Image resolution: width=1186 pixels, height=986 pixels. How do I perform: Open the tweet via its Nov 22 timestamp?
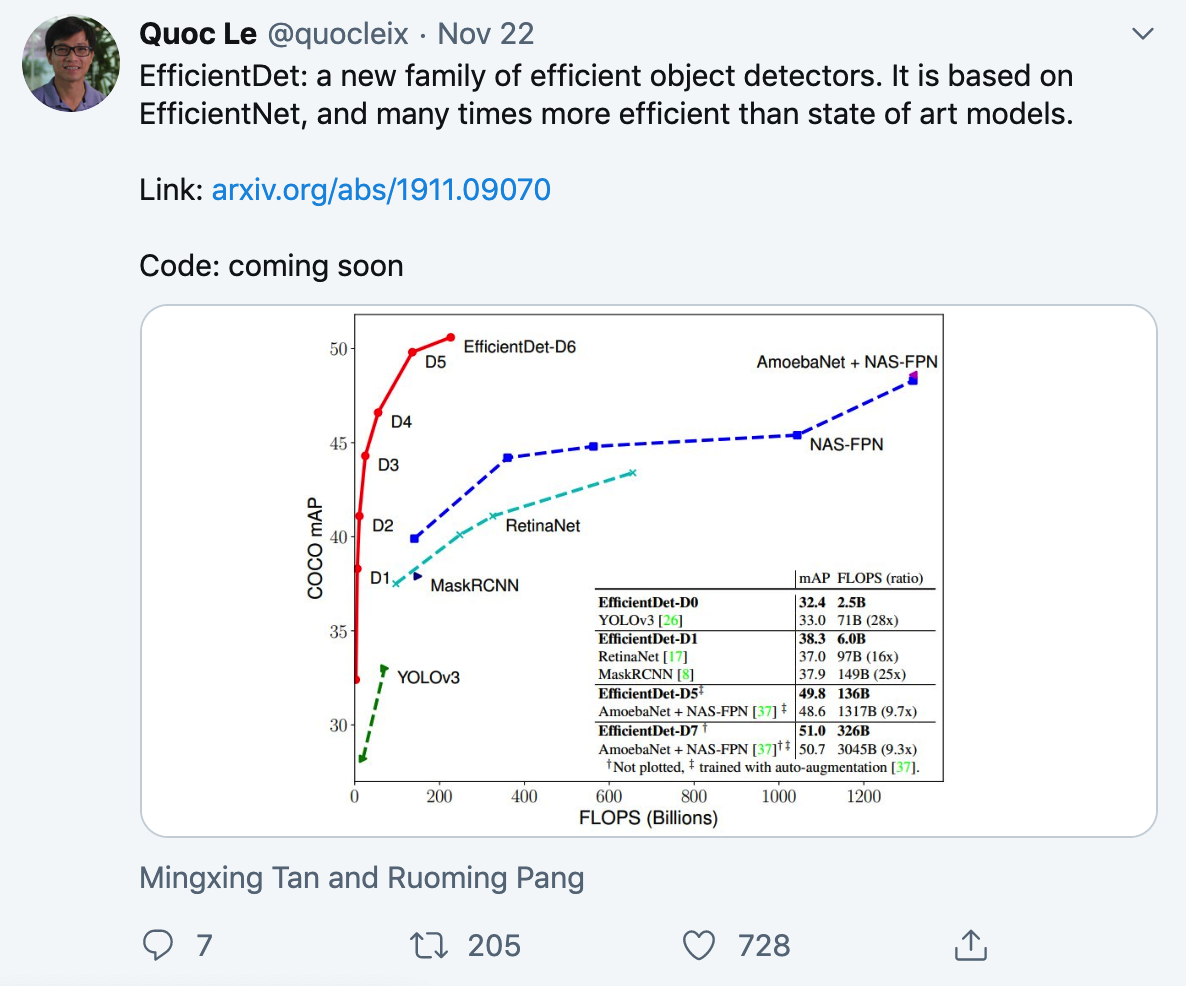485,33
